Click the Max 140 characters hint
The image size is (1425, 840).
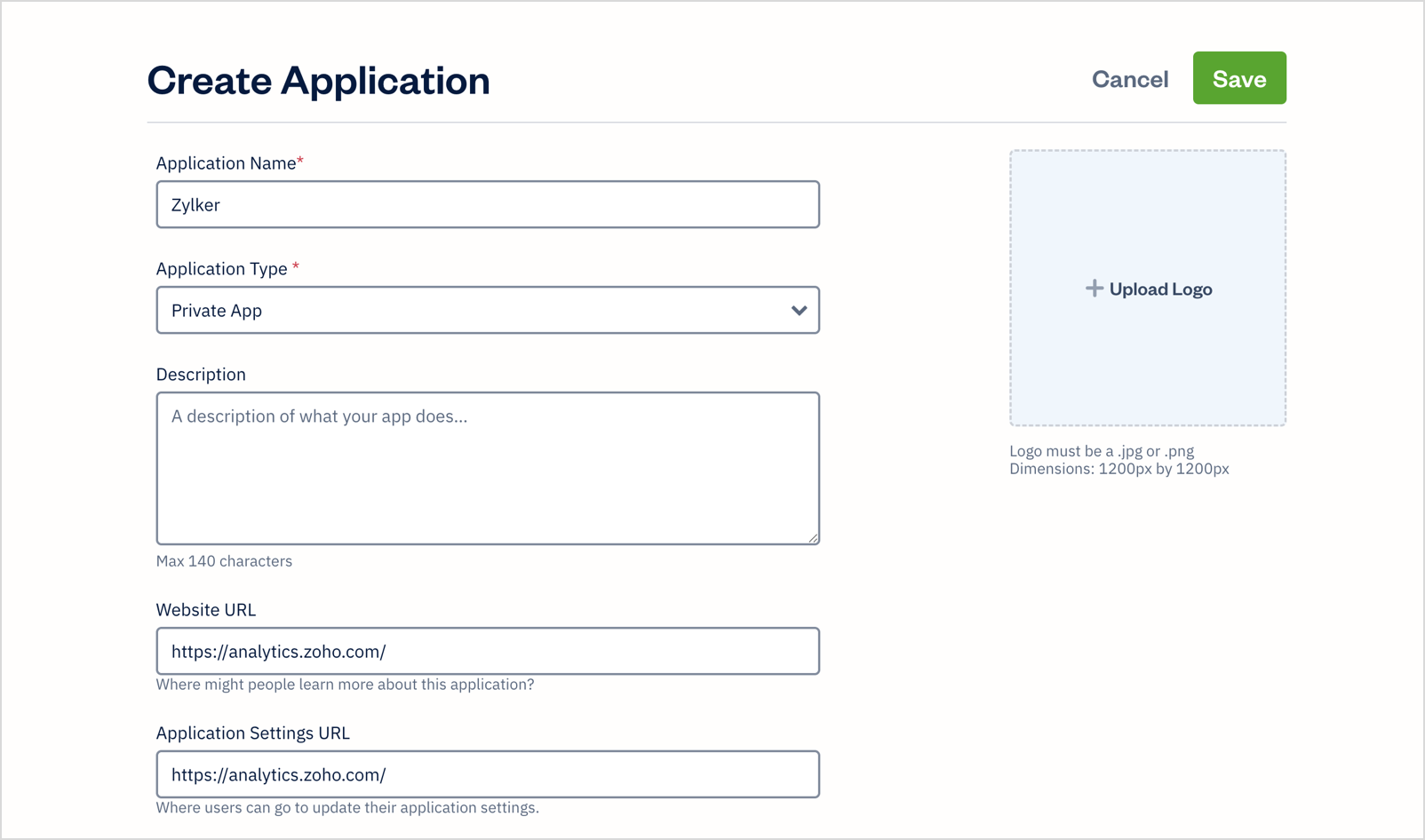tap(224, 561)
